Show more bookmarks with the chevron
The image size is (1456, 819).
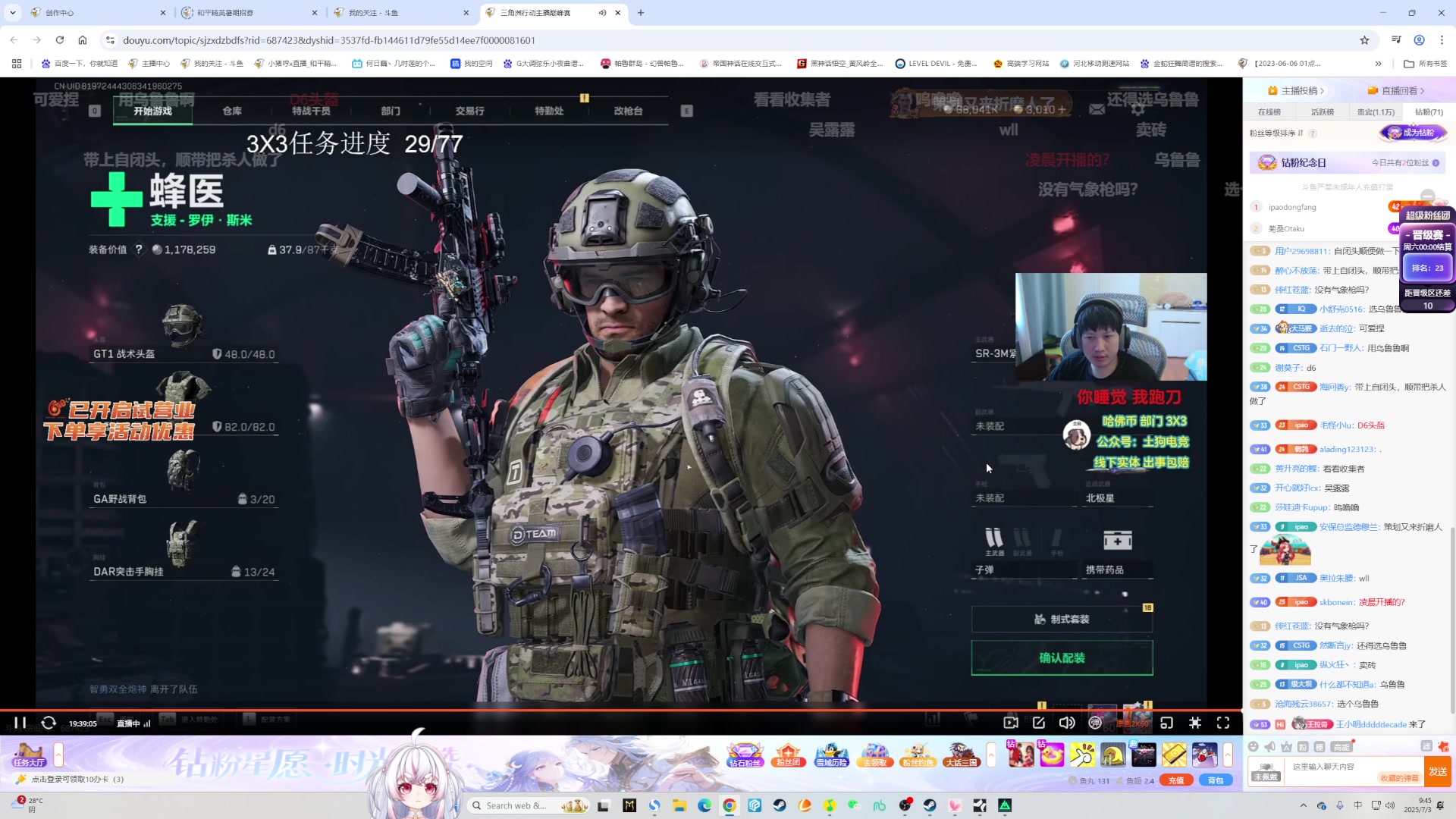tap(1378, 64)
